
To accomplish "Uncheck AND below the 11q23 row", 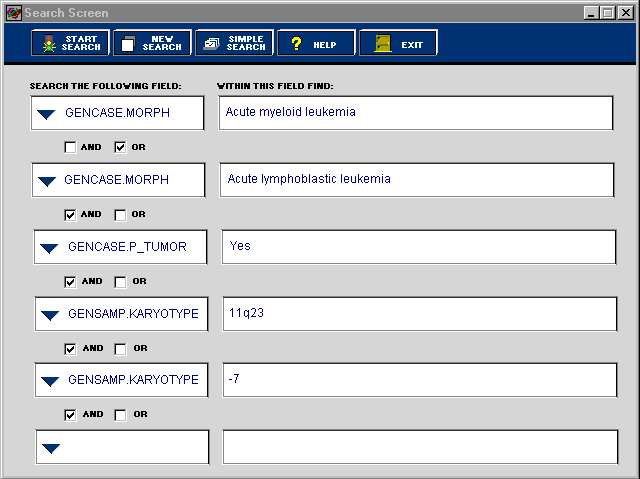I will pyautogui.click(x=70, y=348).
